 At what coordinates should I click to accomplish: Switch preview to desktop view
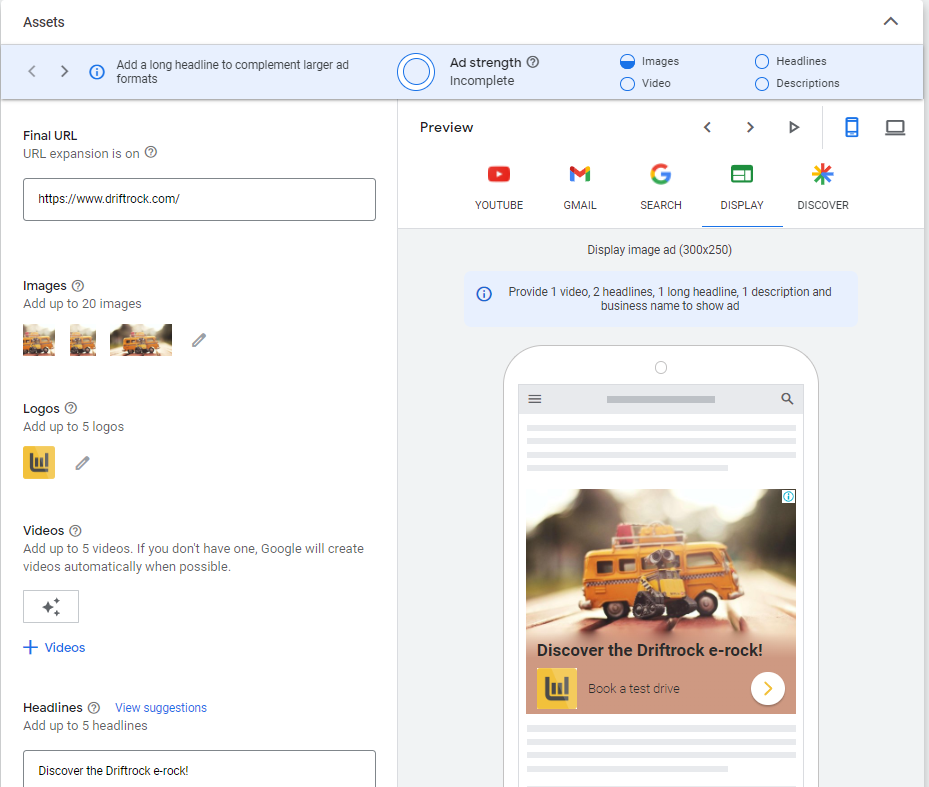(894, 127)
